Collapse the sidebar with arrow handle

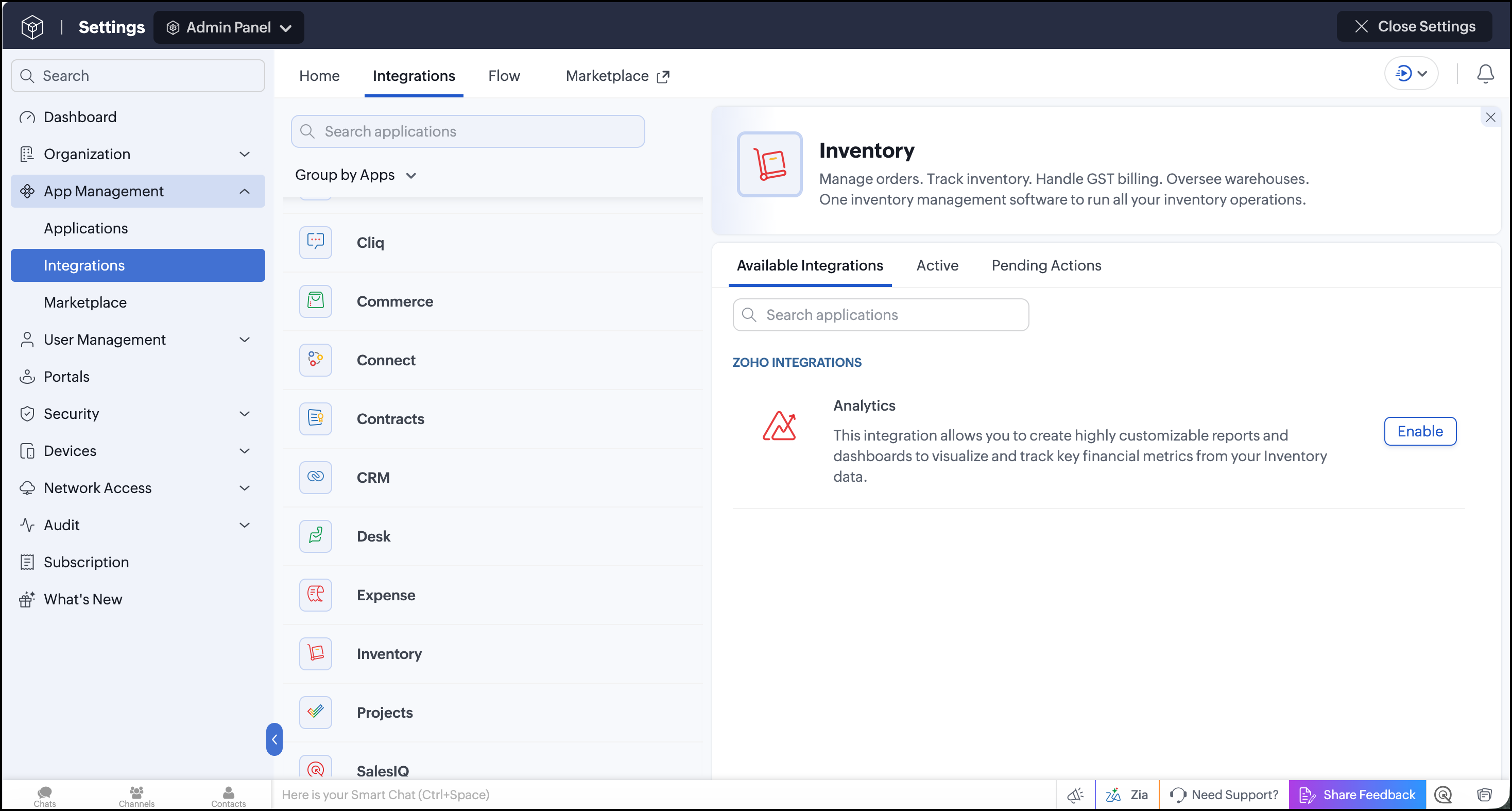[274, 739]
